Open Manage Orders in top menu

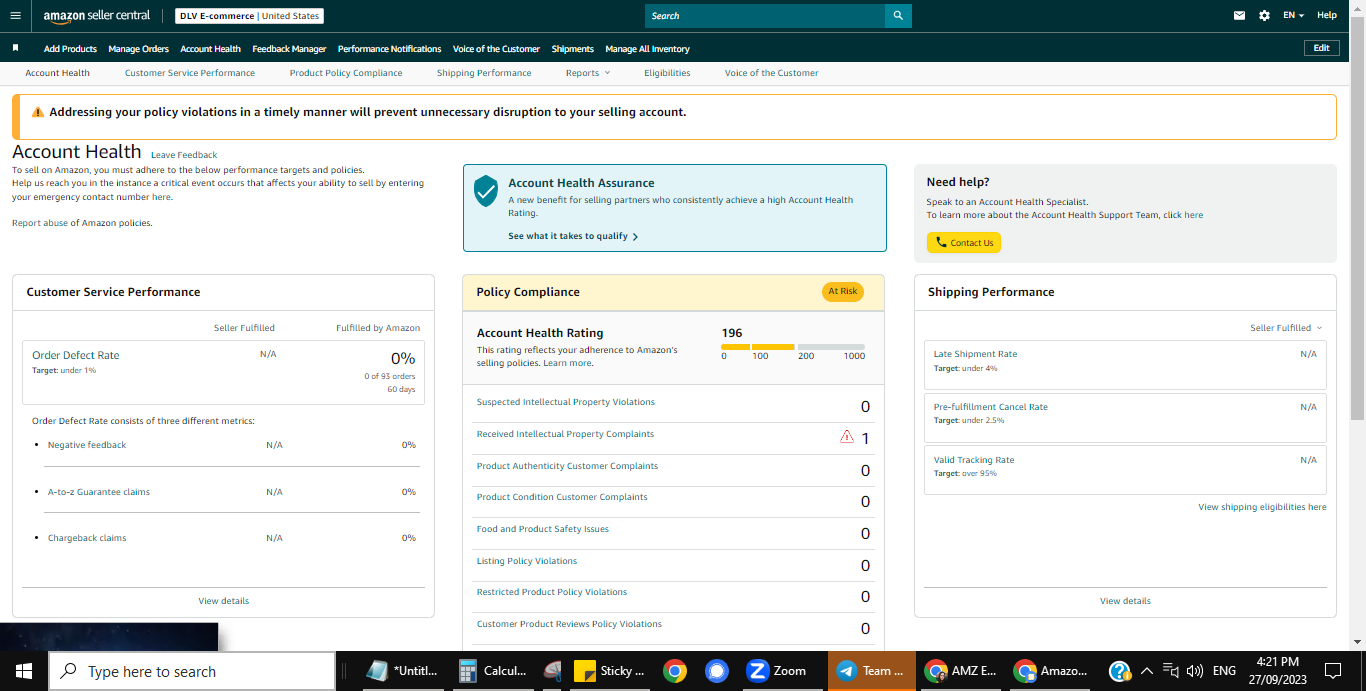[138, 49]
